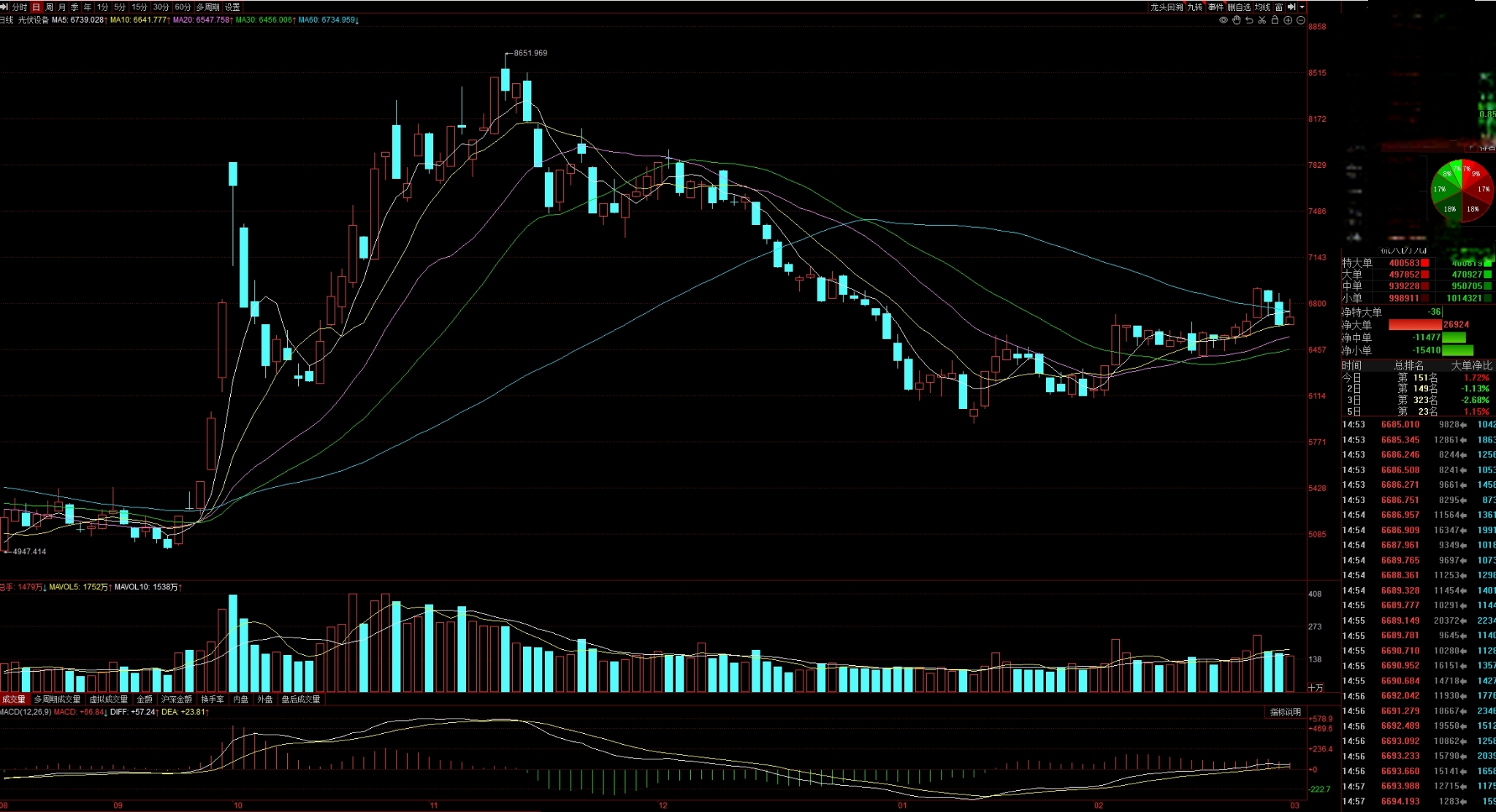Select 沪深金额 tab
The width and height of the screenshot is (1496, 812).
point(177,700)
